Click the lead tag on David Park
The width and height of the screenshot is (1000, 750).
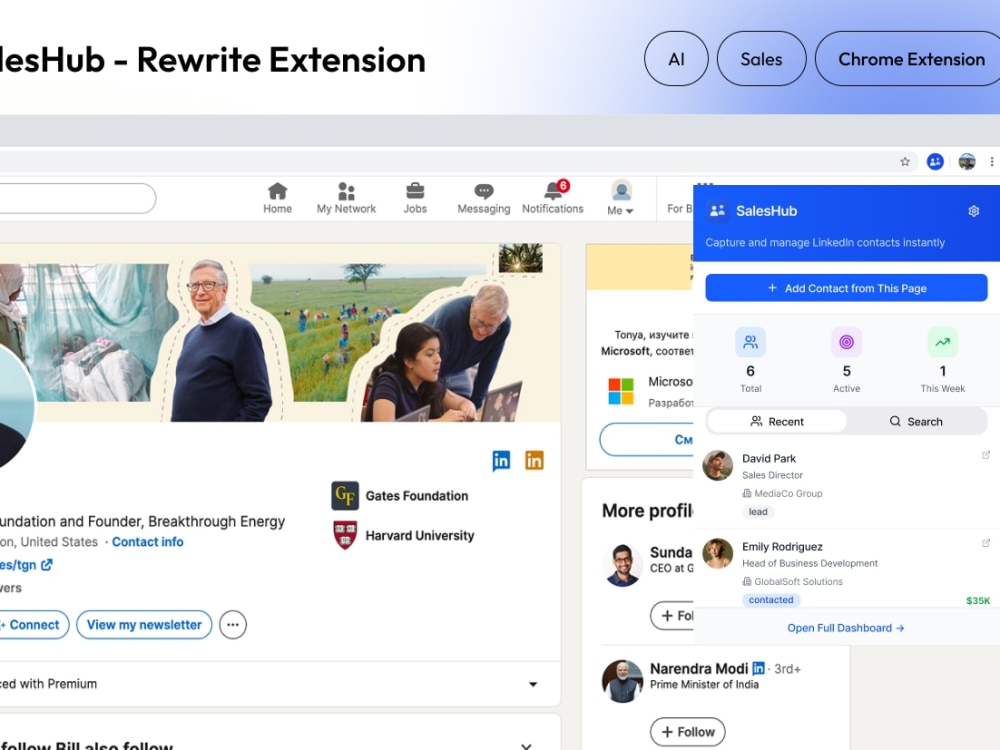pos(758,511)
